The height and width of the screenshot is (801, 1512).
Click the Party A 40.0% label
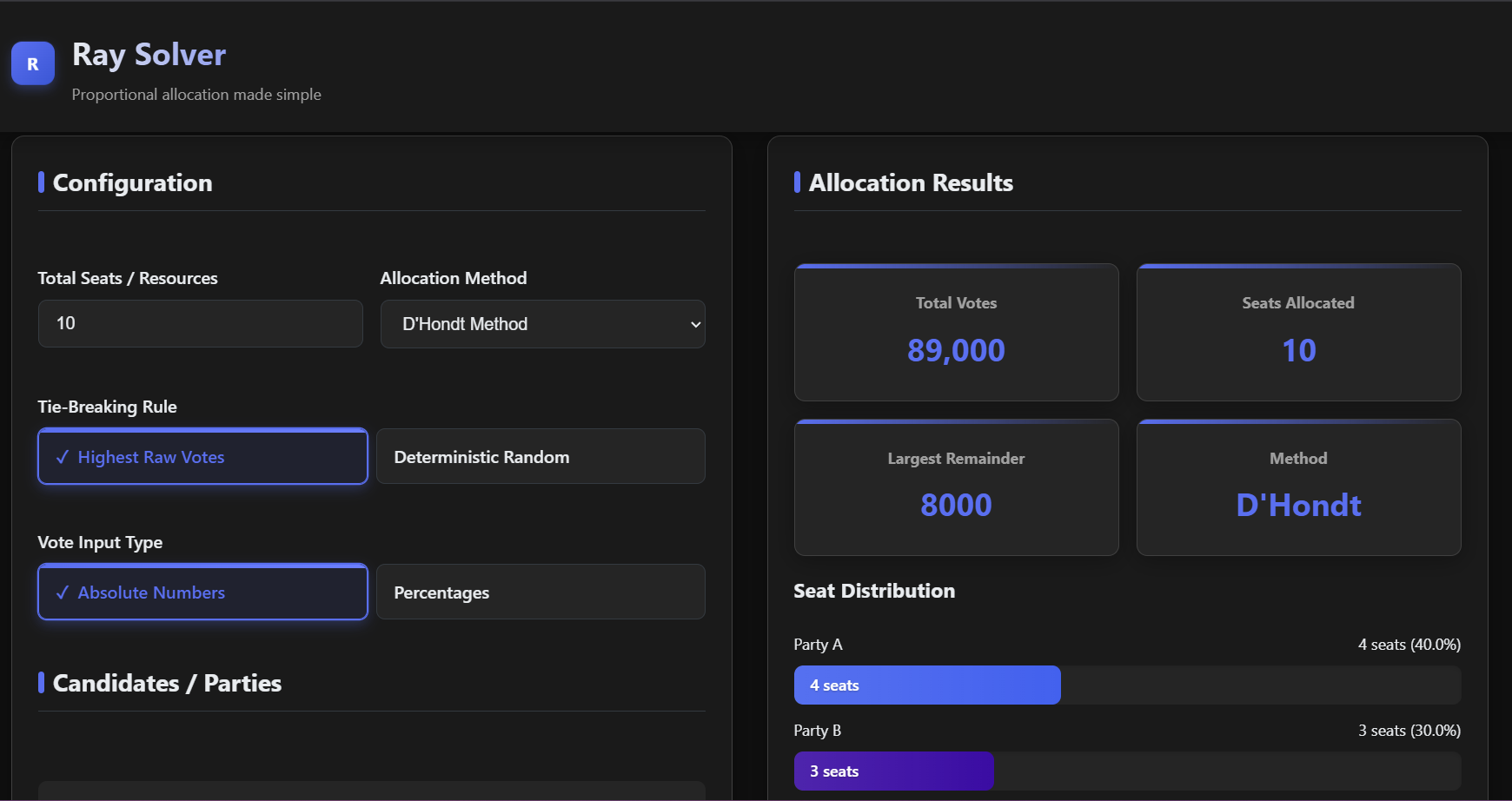(1409, 644)
